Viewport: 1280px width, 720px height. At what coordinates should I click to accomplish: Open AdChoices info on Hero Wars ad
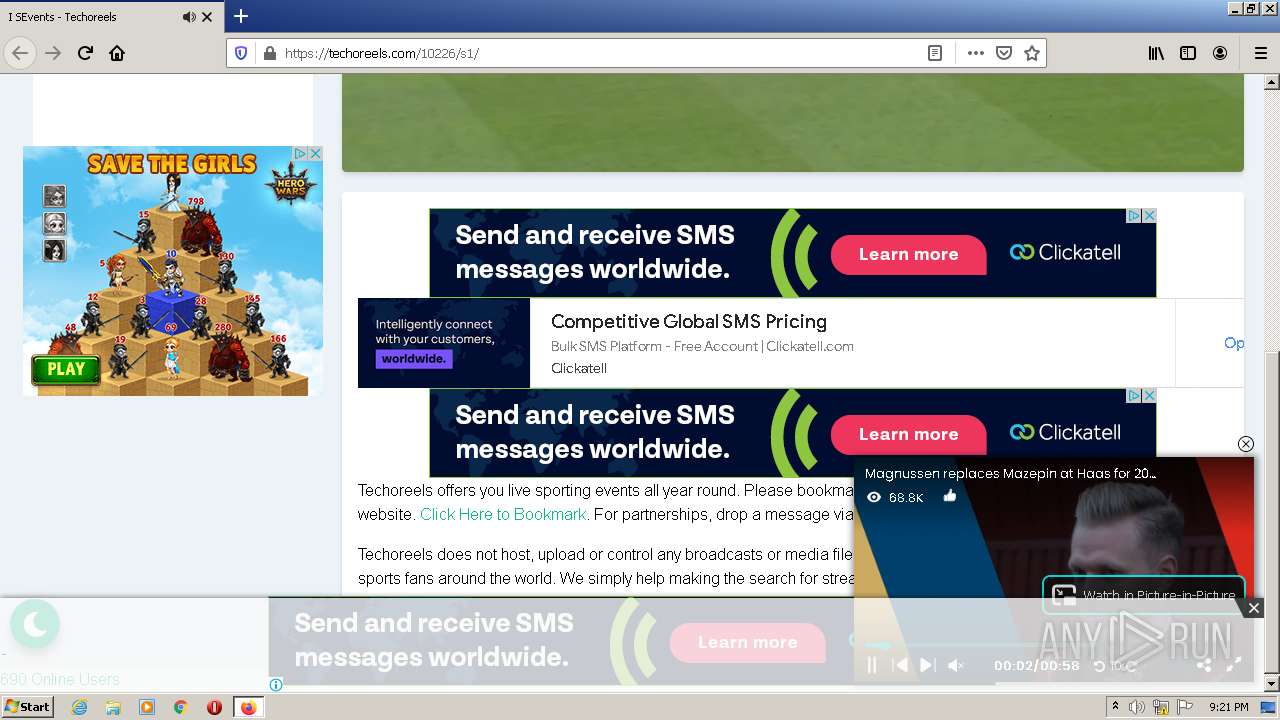[300, 153]
